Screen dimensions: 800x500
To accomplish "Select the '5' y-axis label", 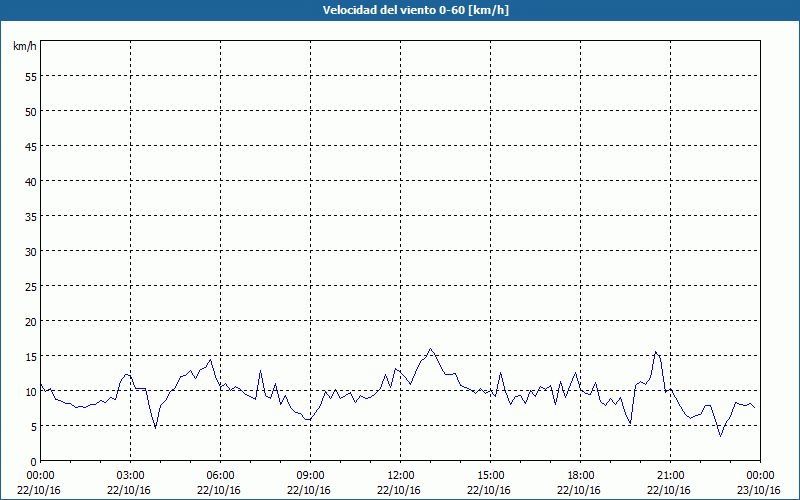I will coord(34,427).
